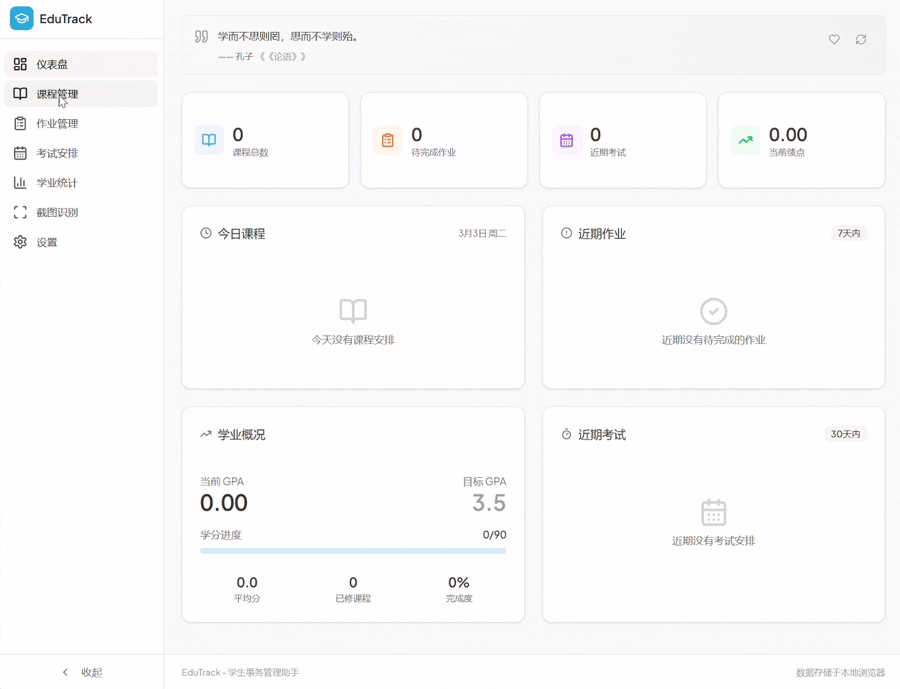The height and width of the screenshot is (689, 900).
Task: Click the 30天内 badge on 近期考试
Action: [847, 434]
